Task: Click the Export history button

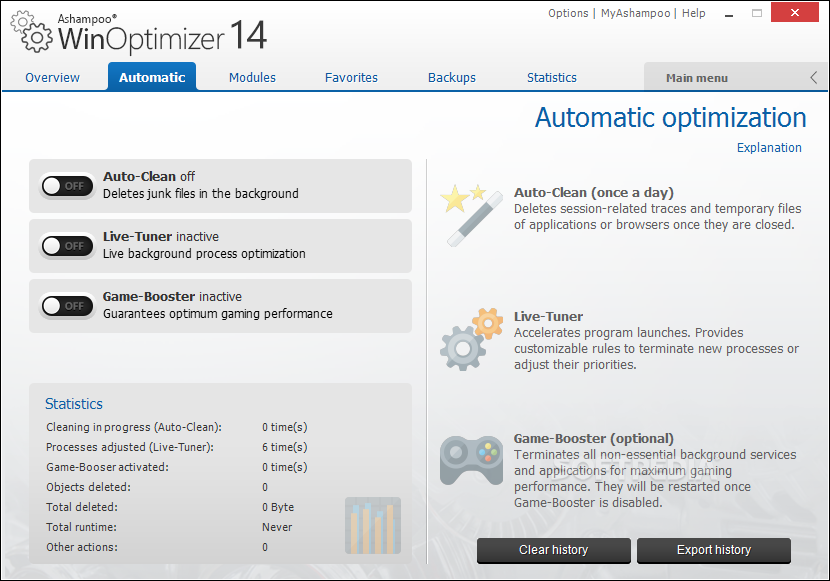Action: (714, 550)
